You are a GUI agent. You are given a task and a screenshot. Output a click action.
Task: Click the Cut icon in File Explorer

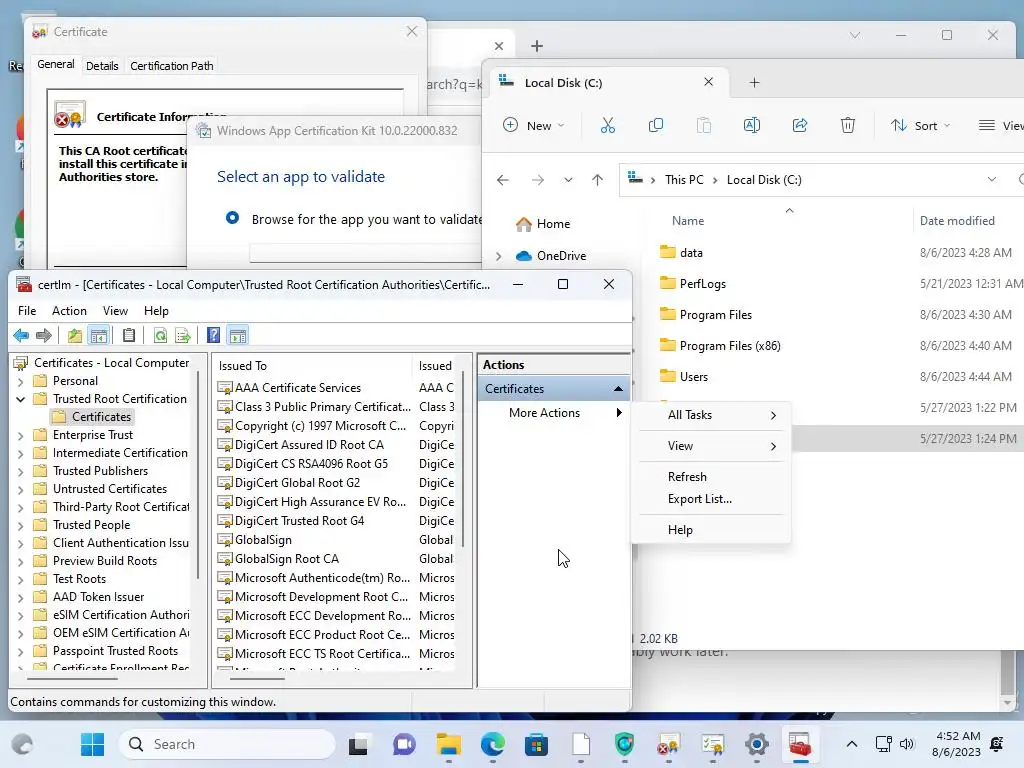(608, 125)
